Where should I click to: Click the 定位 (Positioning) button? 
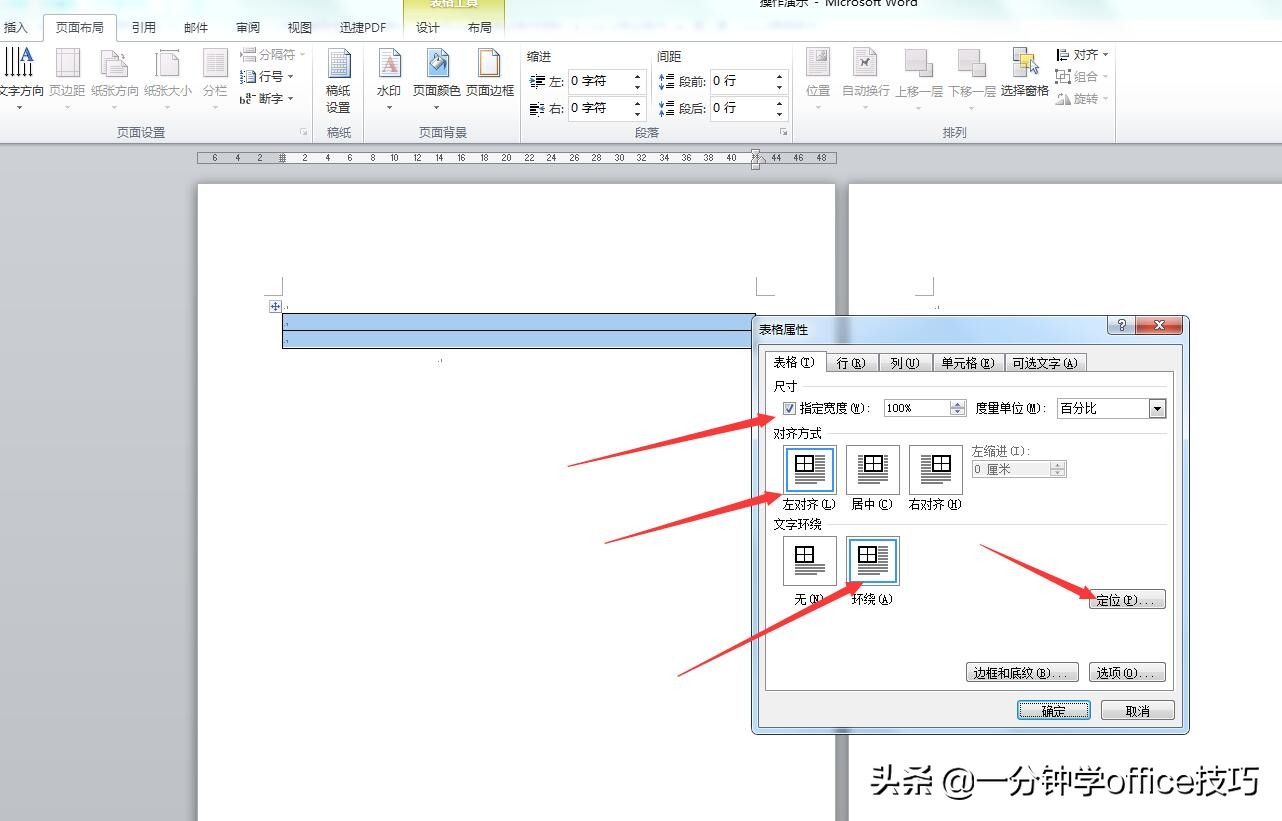click(1127, 599)
